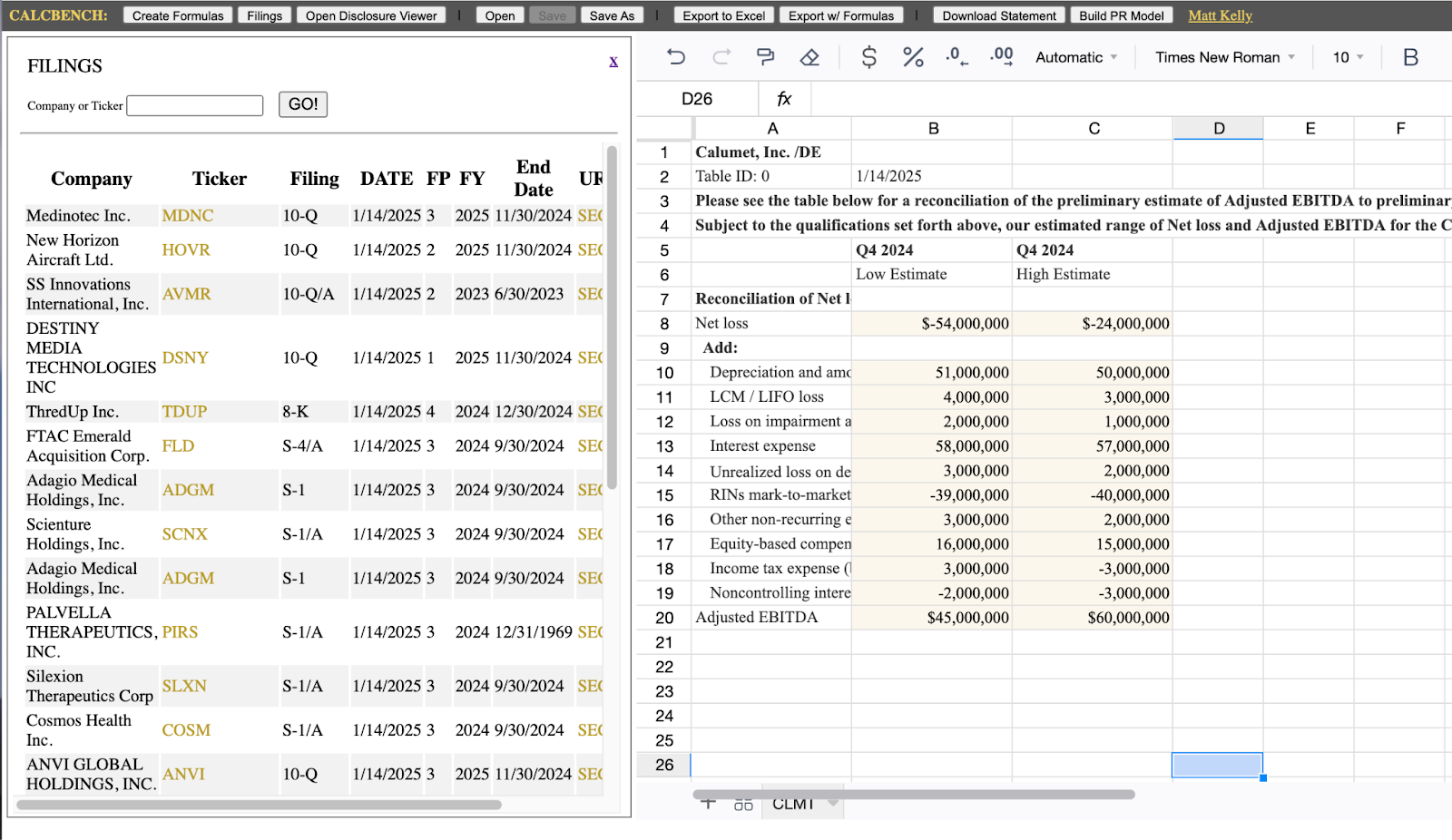The image size is (1452, 840).
Task: Open the Times New Roman font dropdown
Action: 1225,57
